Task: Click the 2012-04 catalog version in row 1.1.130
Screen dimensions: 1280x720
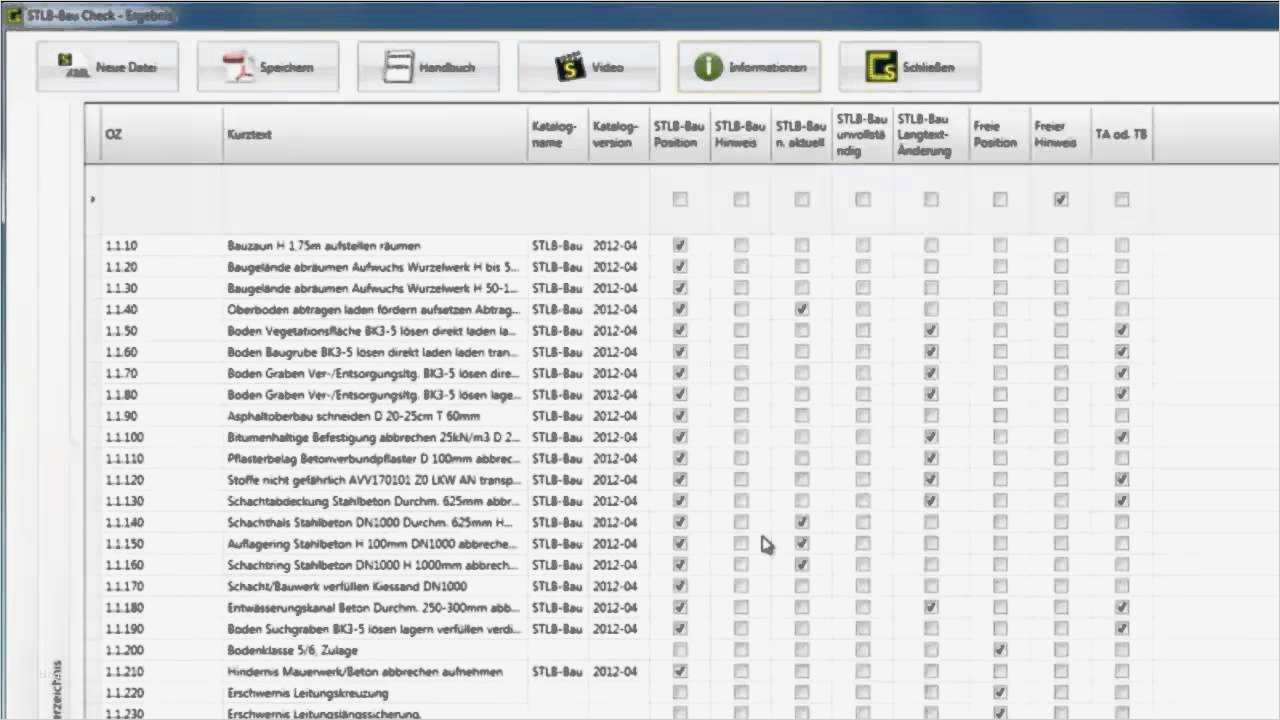Action: [615, 501]
